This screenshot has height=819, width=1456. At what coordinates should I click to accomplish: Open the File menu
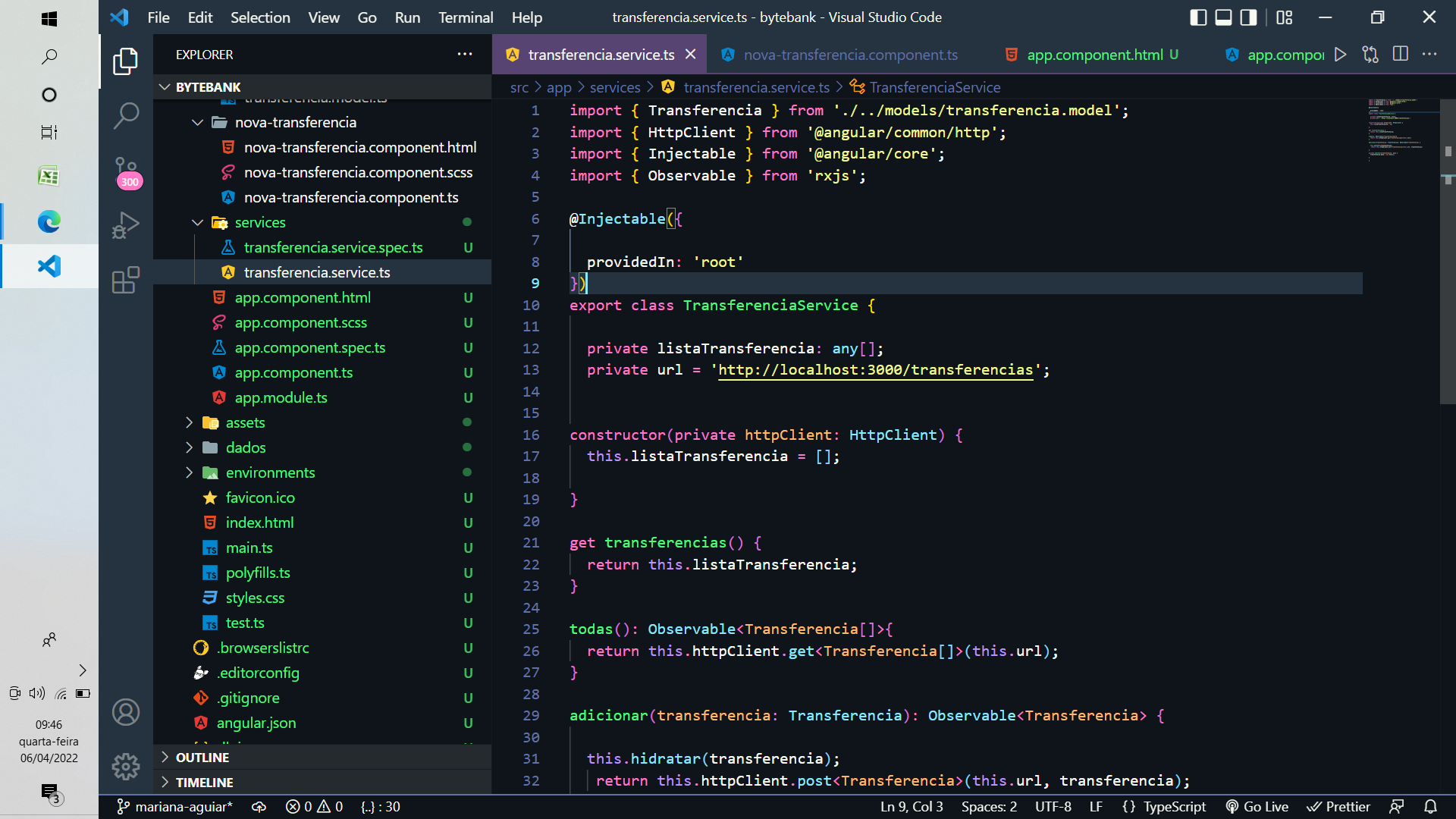coord(158,17)
